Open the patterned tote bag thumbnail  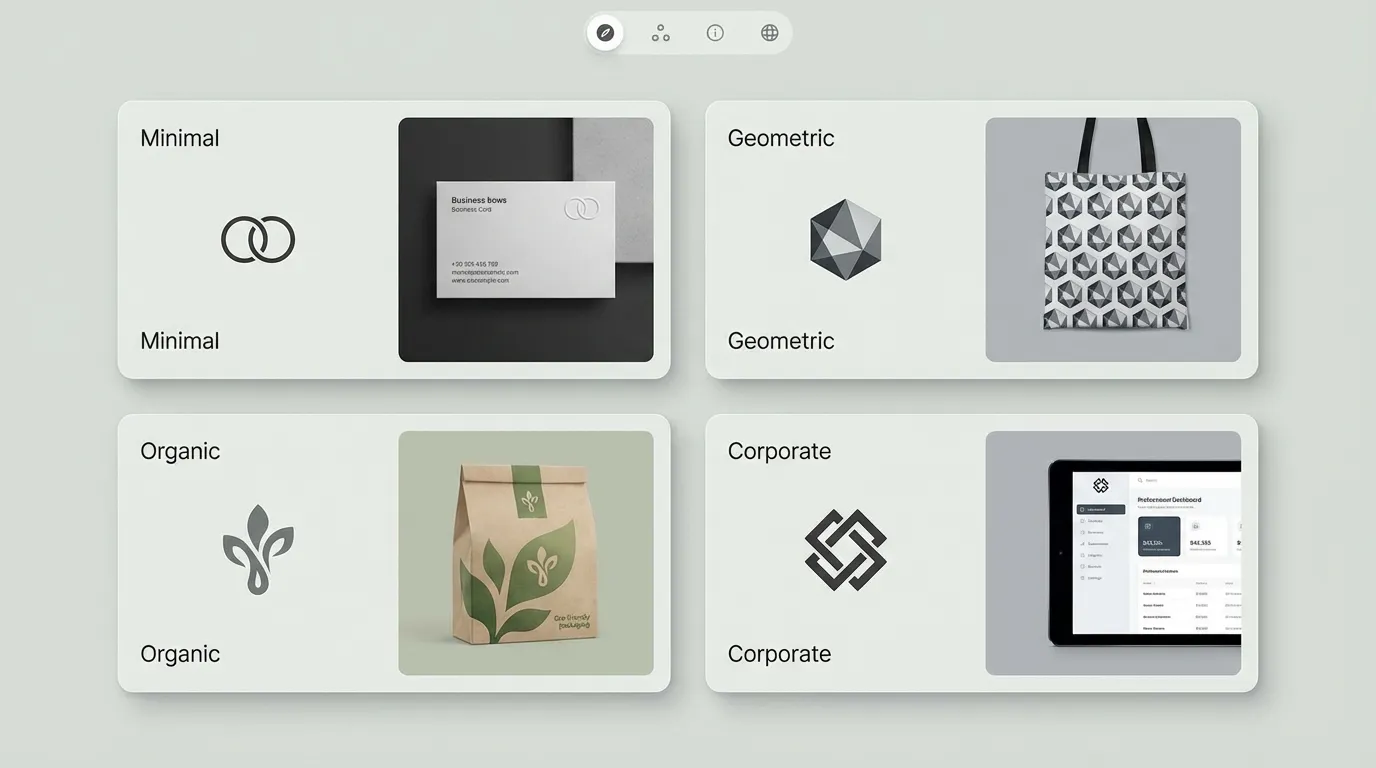coord(1113,240)
